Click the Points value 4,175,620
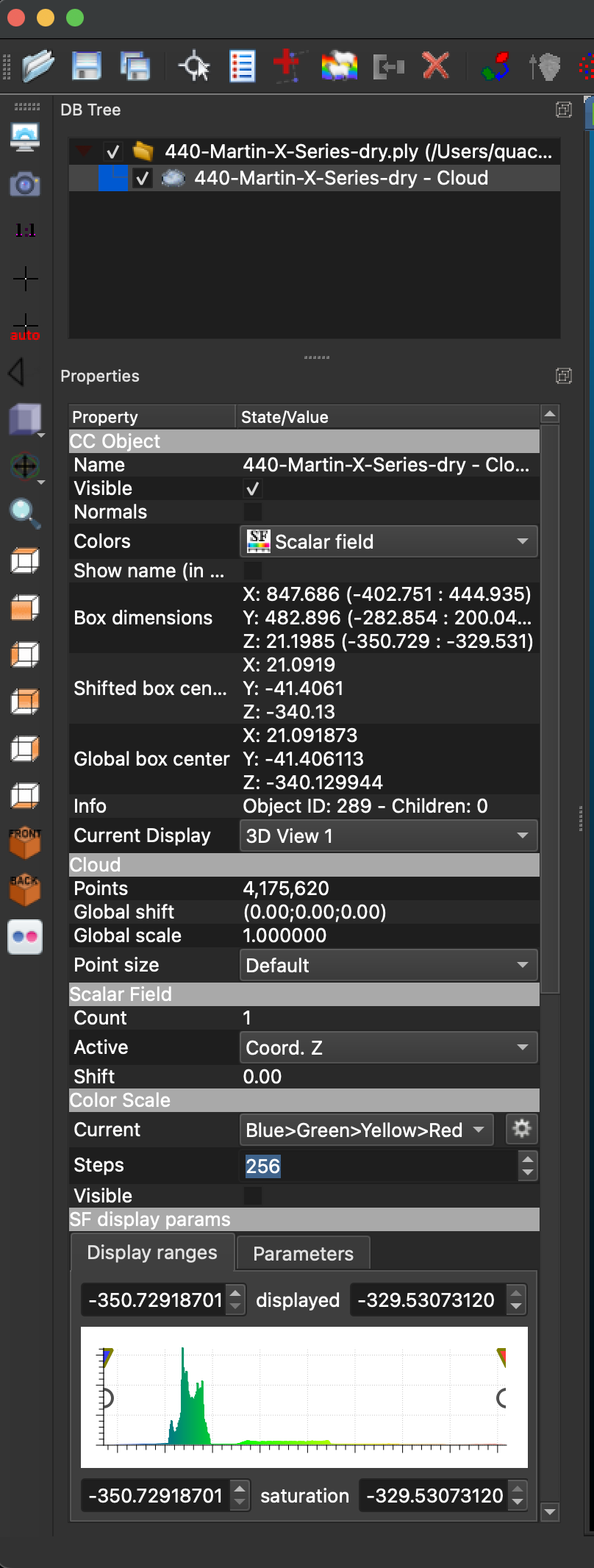 point(286,888)
